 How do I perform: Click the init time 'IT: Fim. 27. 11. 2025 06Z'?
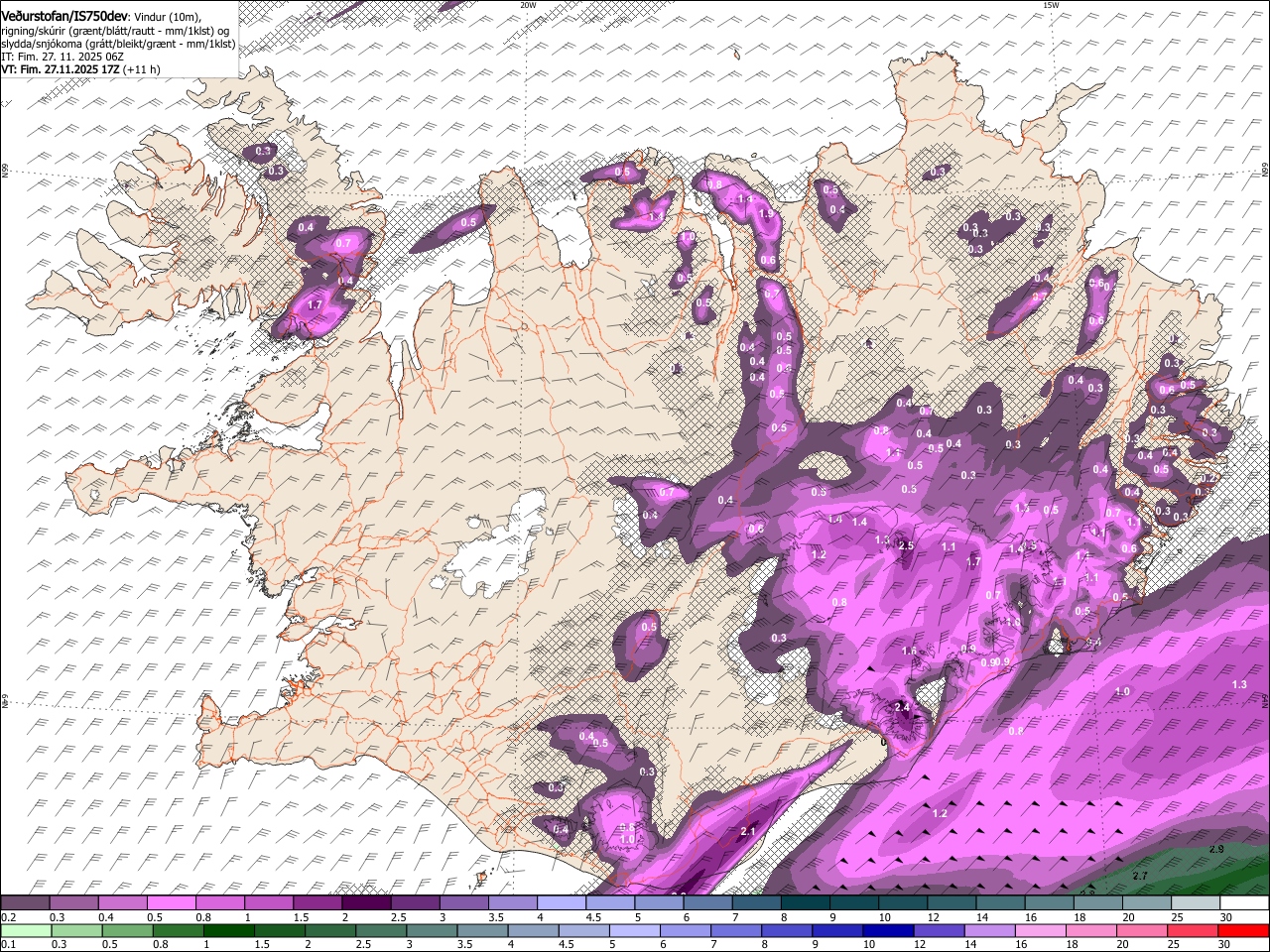pos(63,57)
